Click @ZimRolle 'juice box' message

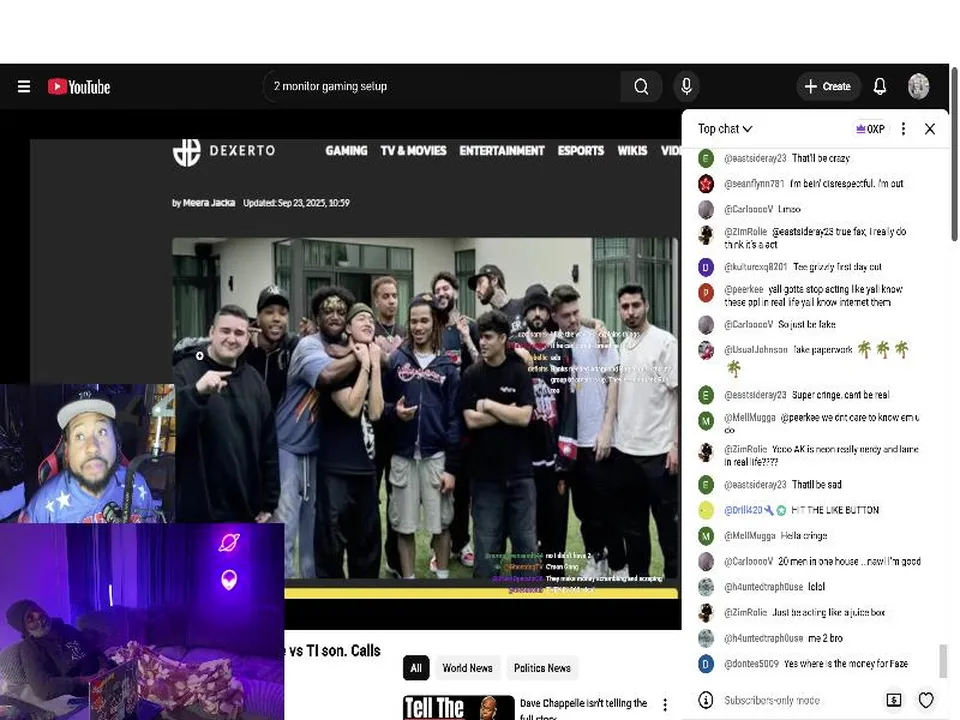point(828,612)
